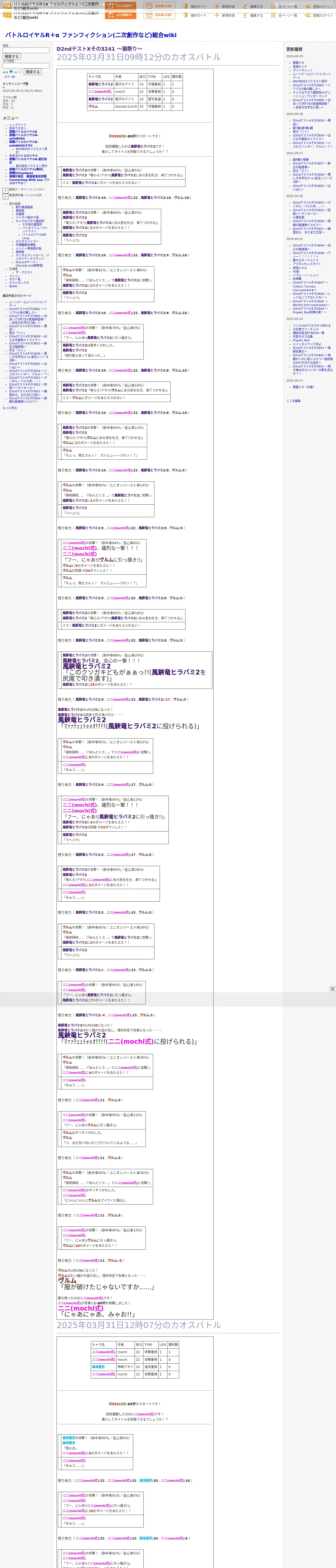Open the D2ndテストXその3241 page heading link
This screenshot has width=336, height=1568.
click(99, 49)
